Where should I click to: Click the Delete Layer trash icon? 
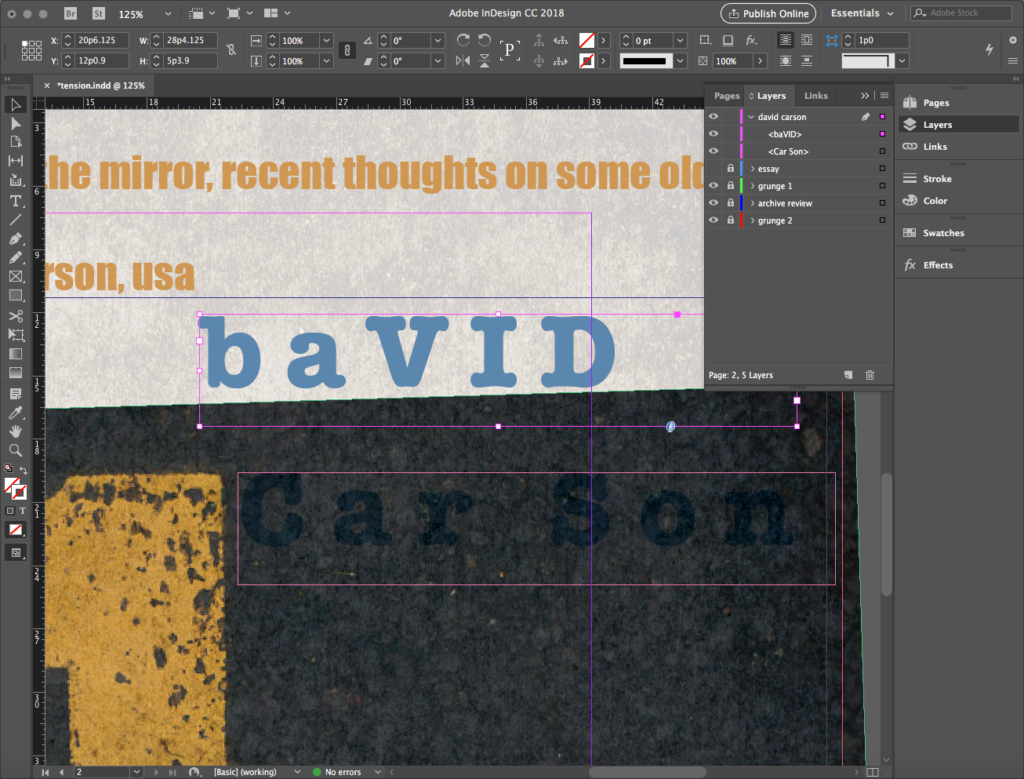869,375
